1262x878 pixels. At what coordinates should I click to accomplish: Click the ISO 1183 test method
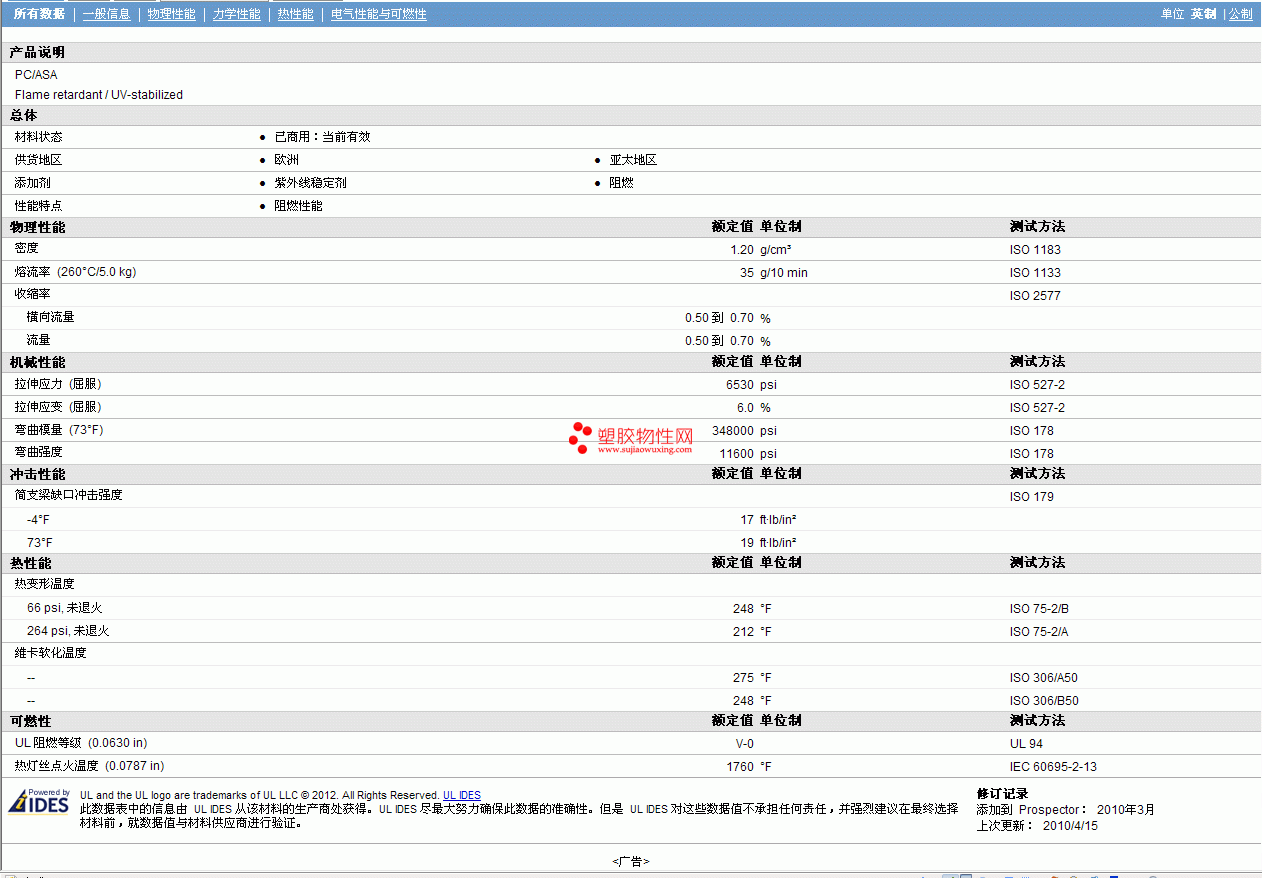coord(1035,250)
